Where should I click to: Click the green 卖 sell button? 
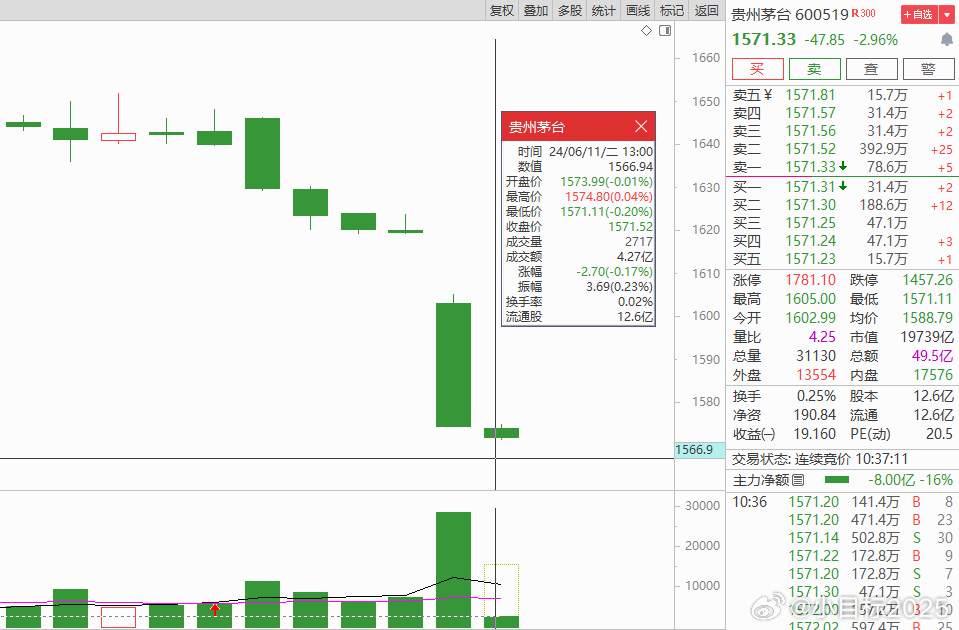pyautogui.click(x=815, y=69)
